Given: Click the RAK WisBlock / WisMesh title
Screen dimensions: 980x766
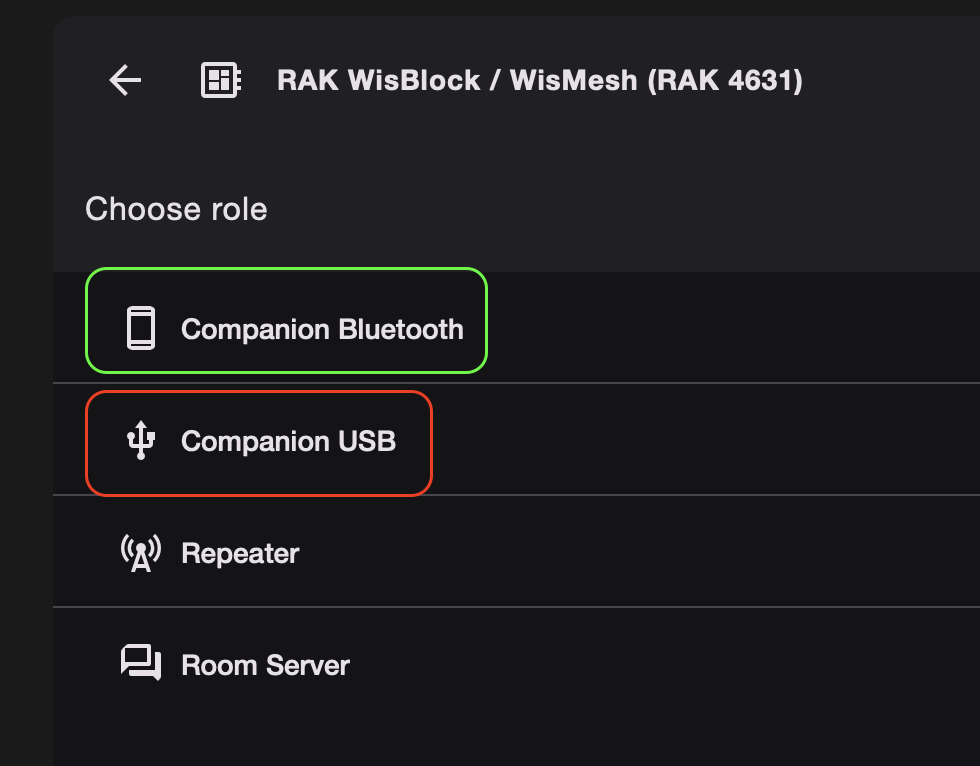Looking at the screenshot, I should coord(539,80).
